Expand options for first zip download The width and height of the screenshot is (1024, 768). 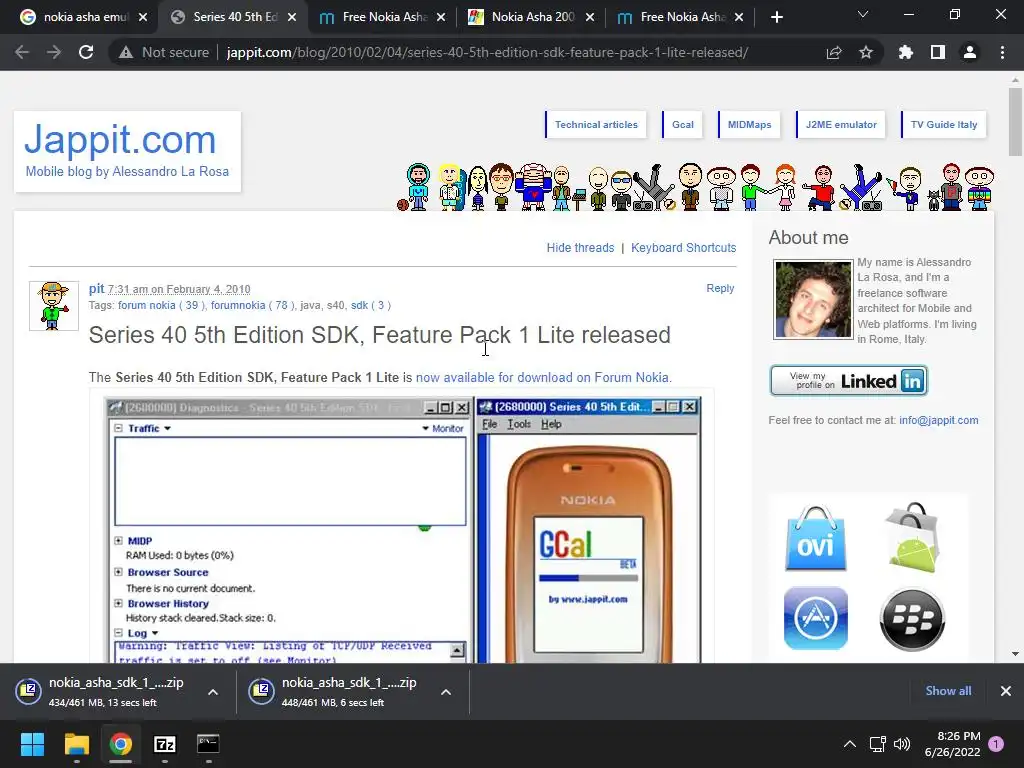pos(213,692)
